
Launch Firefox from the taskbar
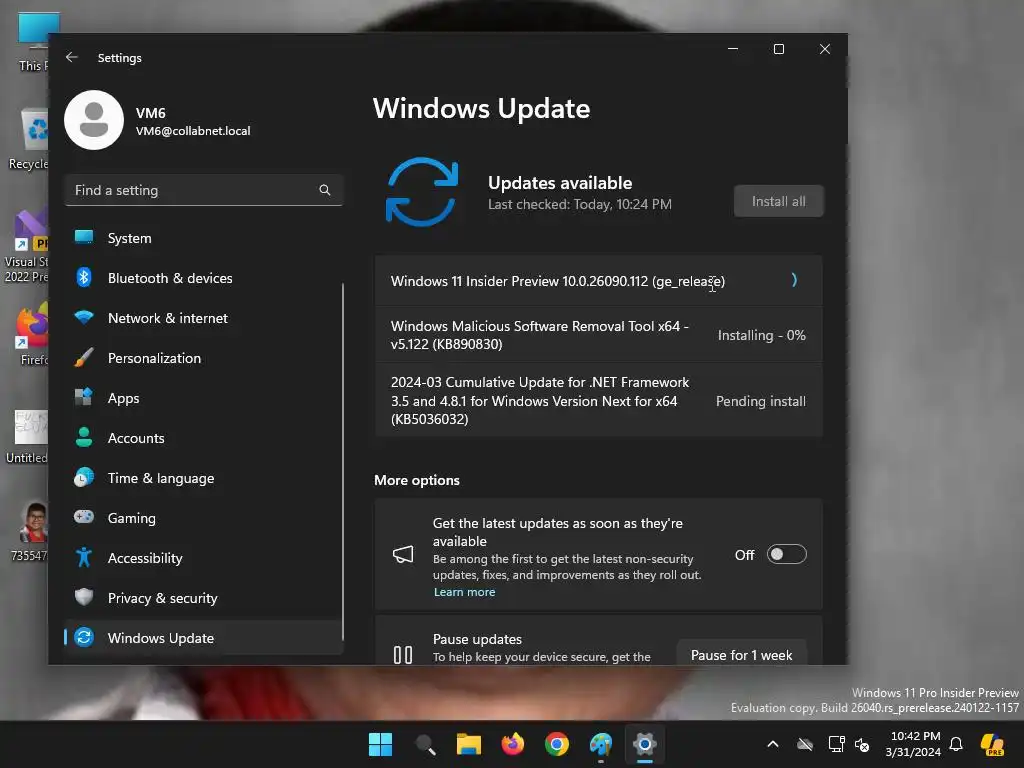point(513,744)
